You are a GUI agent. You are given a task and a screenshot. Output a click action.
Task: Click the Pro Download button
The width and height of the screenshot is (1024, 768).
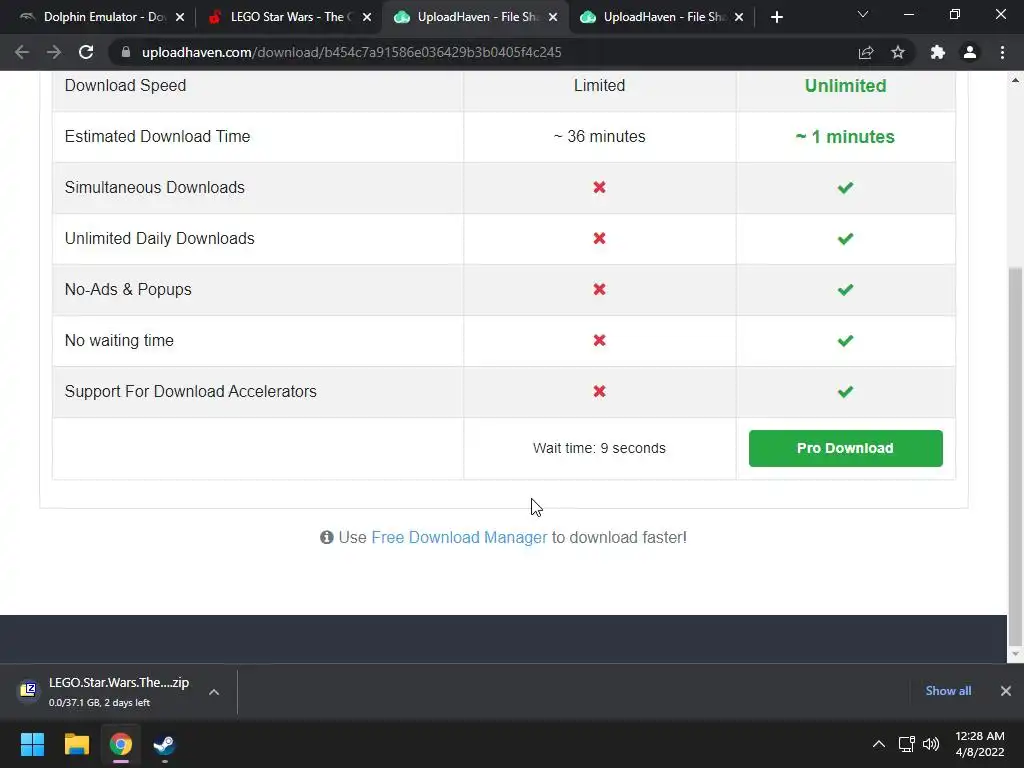pyautogui.click(x=845, y=448)
